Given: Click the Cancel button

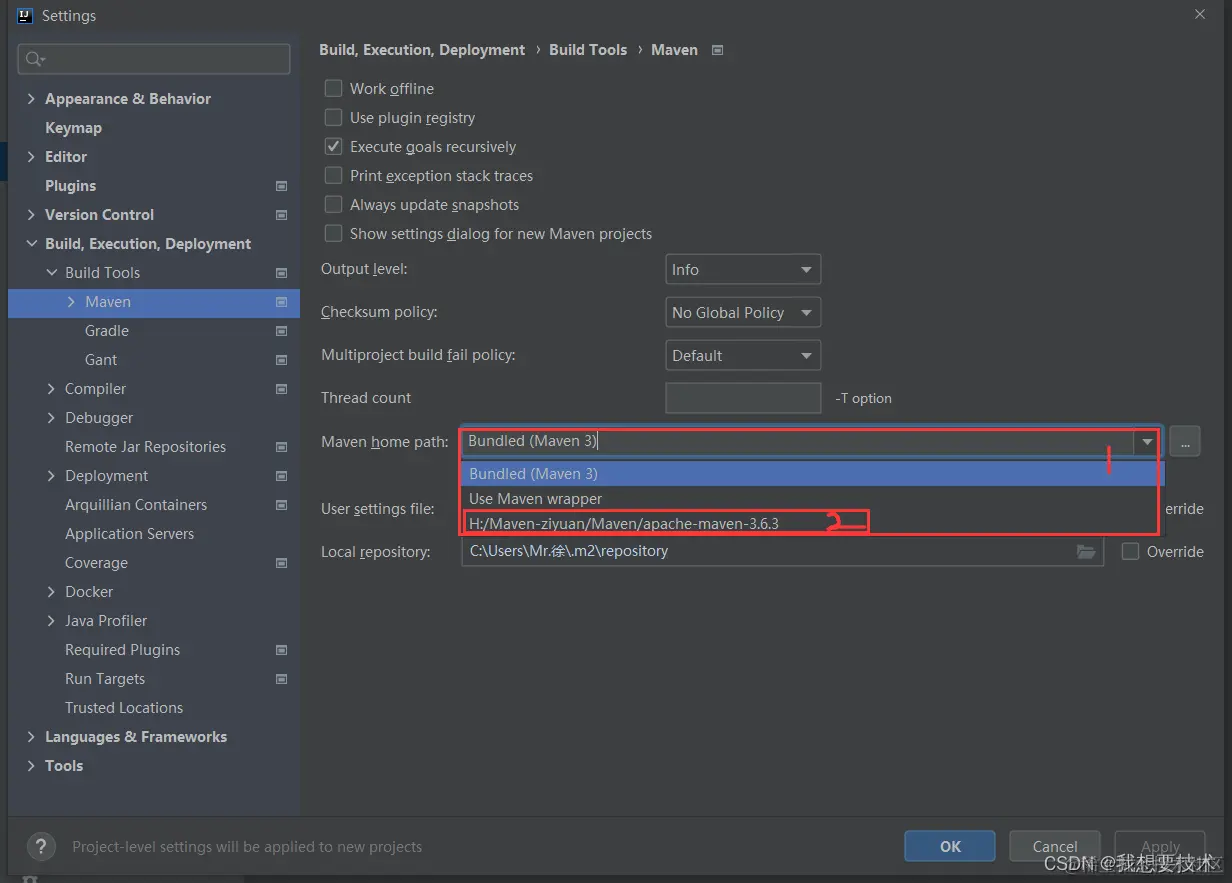Looking at the screenshot, I should (x=1055, y=846).
